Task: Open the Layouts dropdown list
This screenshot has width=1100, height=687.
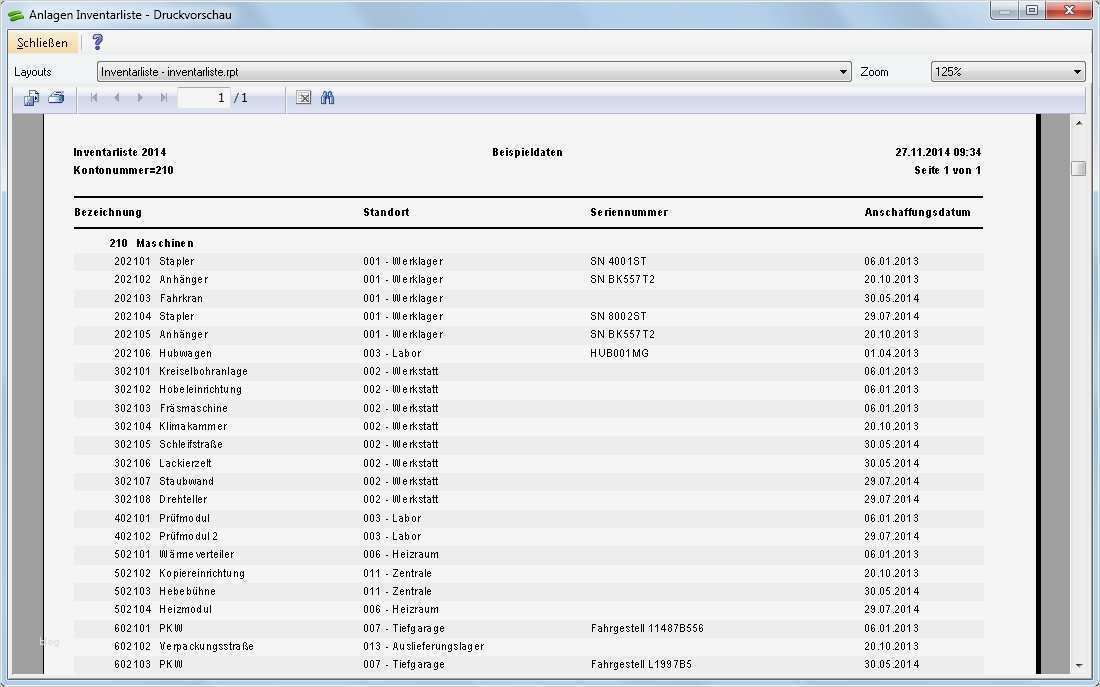Action: click(474, 72)
